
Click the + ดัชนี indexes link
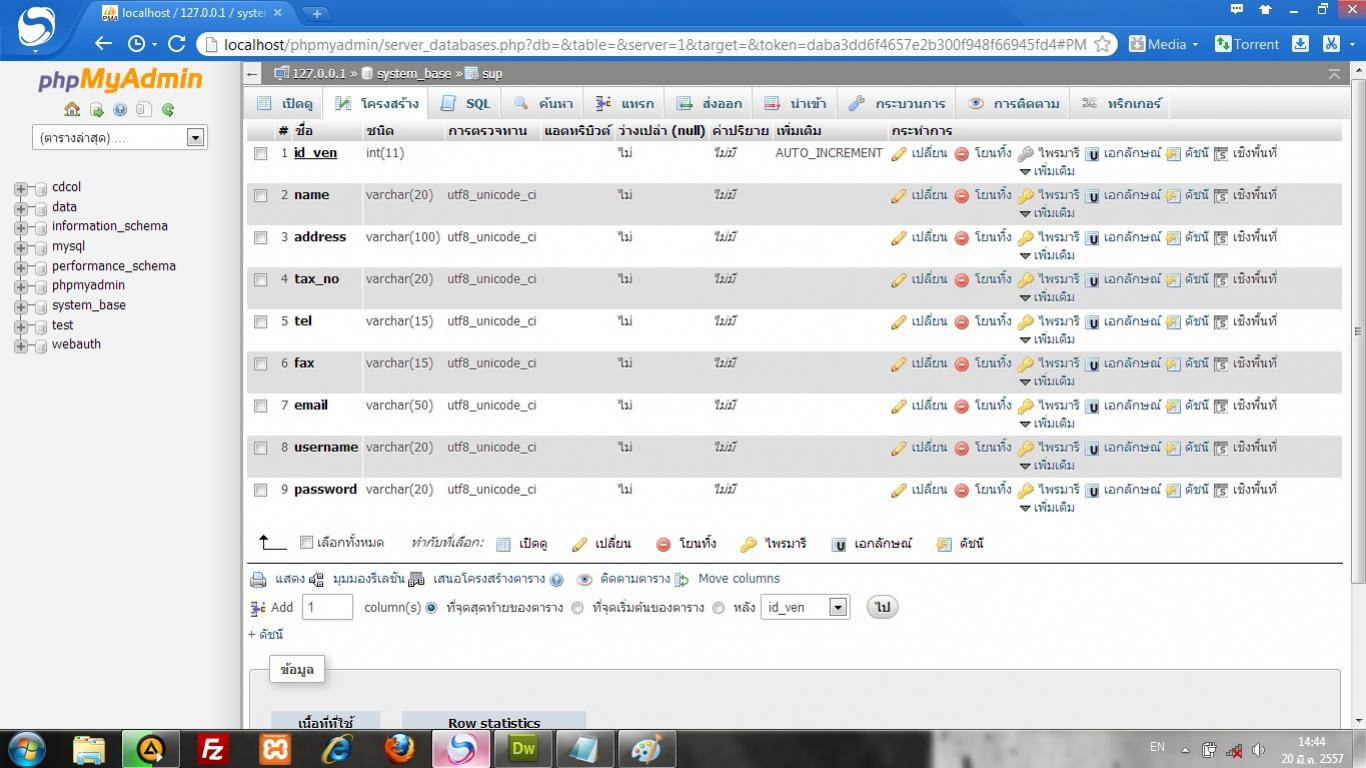(x=266, y=635)
